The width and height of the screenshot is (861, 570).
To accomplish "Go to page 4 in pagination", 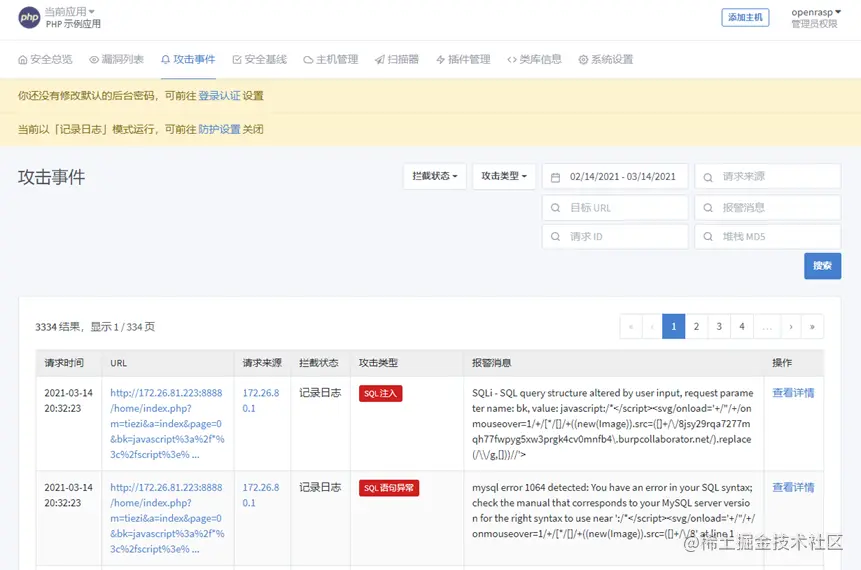I will pos(742,327).
